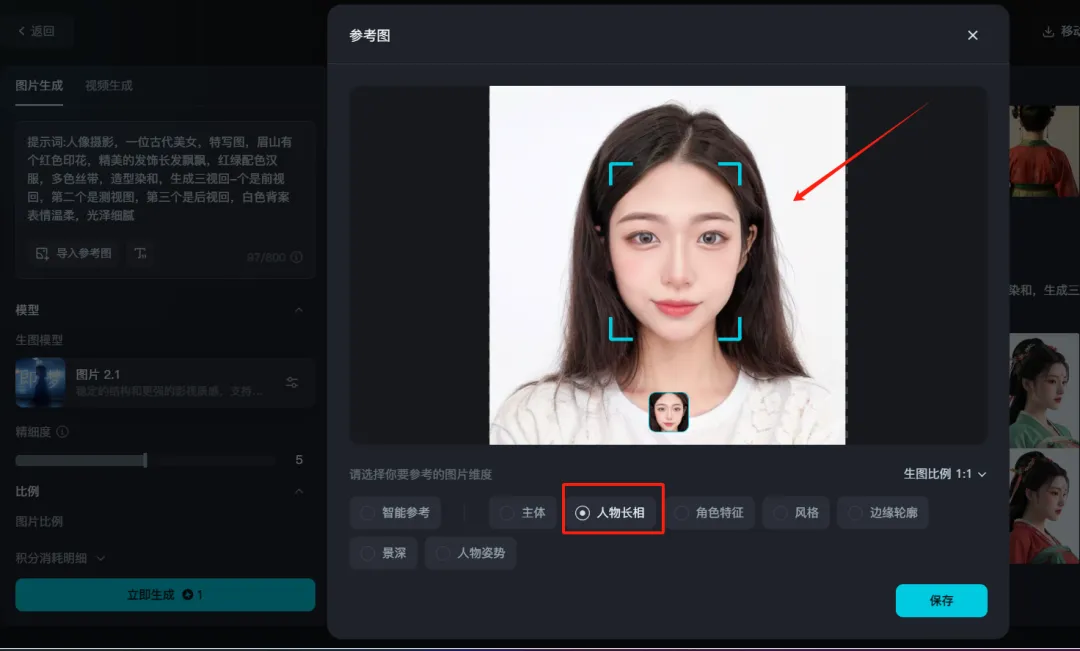This screenshot has width=1080, height=651.
Task: Switch to the 图片生成 tab
Action: (39, 86)
